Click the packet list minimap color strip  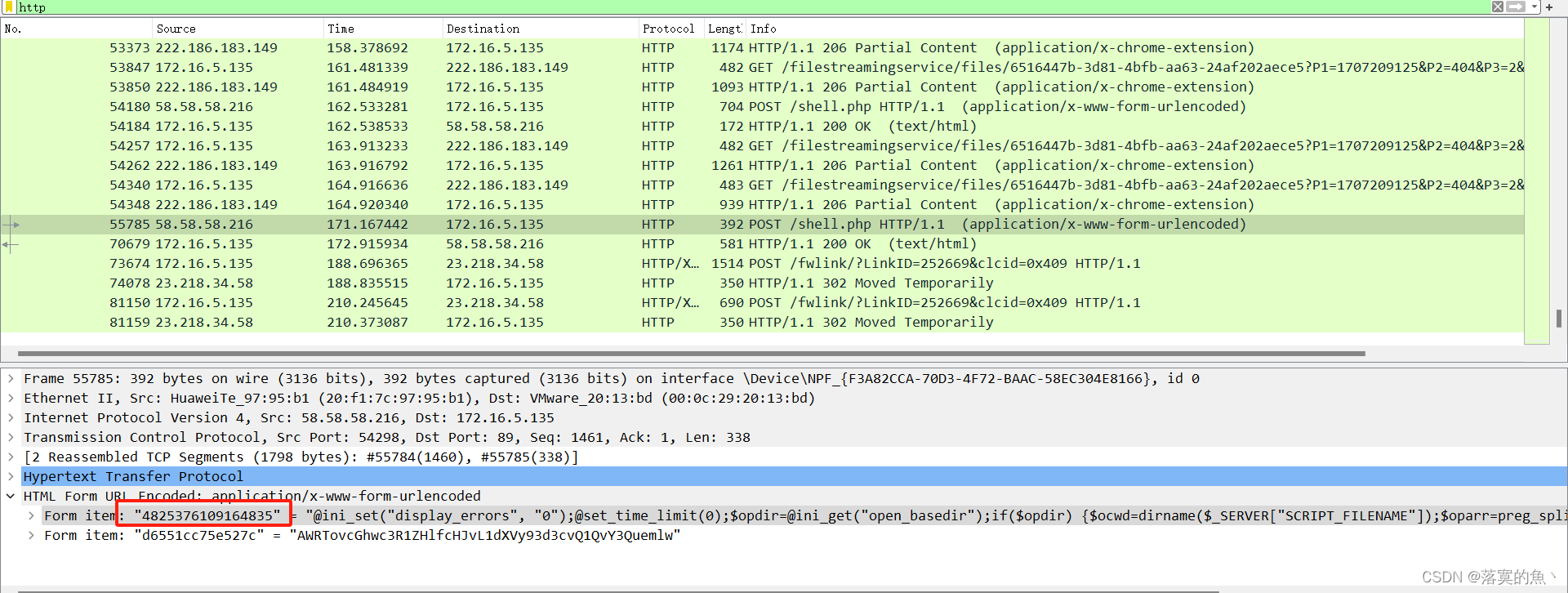(1537, 181)
